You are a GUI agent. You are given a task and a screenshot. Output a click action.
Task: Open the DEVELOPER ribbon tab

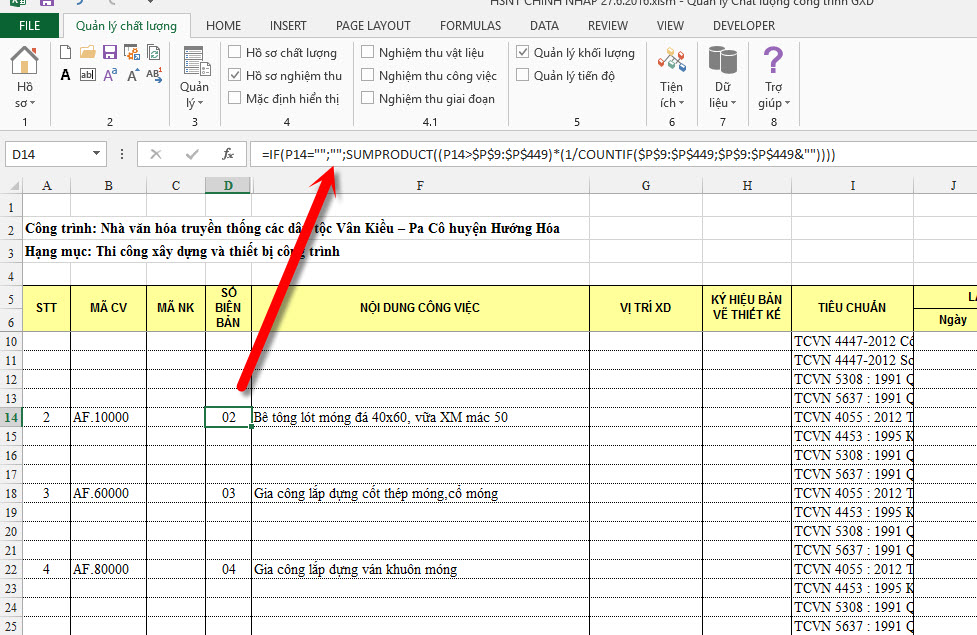click(x=744, y=26)
